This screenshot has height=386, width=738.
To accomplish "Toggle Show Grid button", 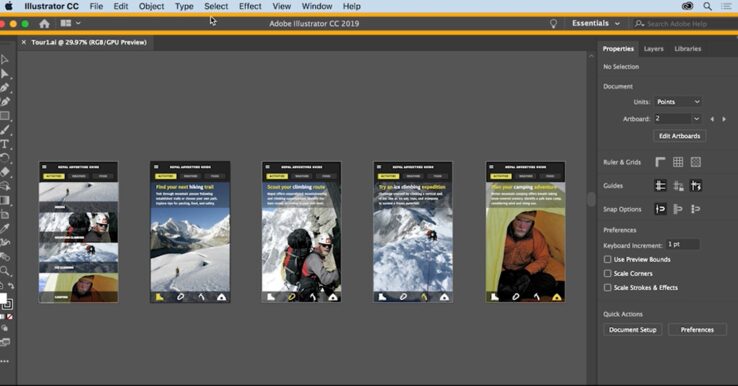I will [678, 162].
